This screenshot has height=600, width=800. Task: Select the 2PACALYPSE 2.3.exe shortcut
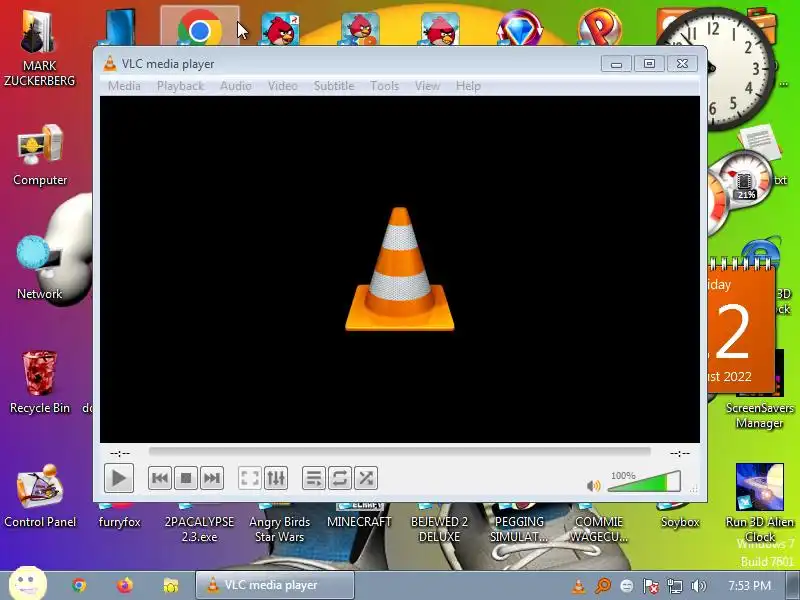199,523
